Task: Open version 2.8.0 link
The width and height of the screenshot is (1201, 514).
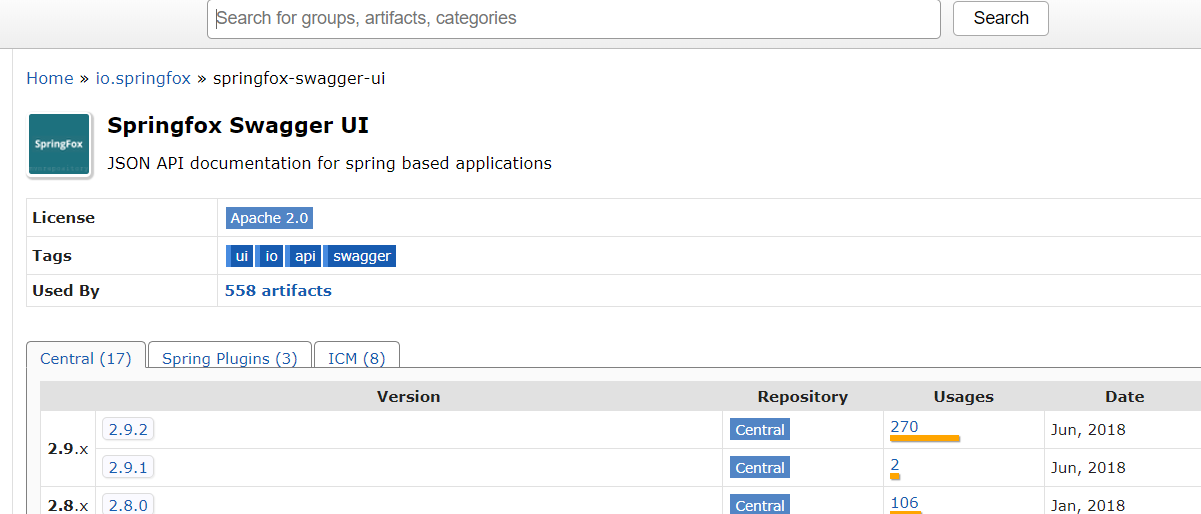Action: tap(128, 505)
